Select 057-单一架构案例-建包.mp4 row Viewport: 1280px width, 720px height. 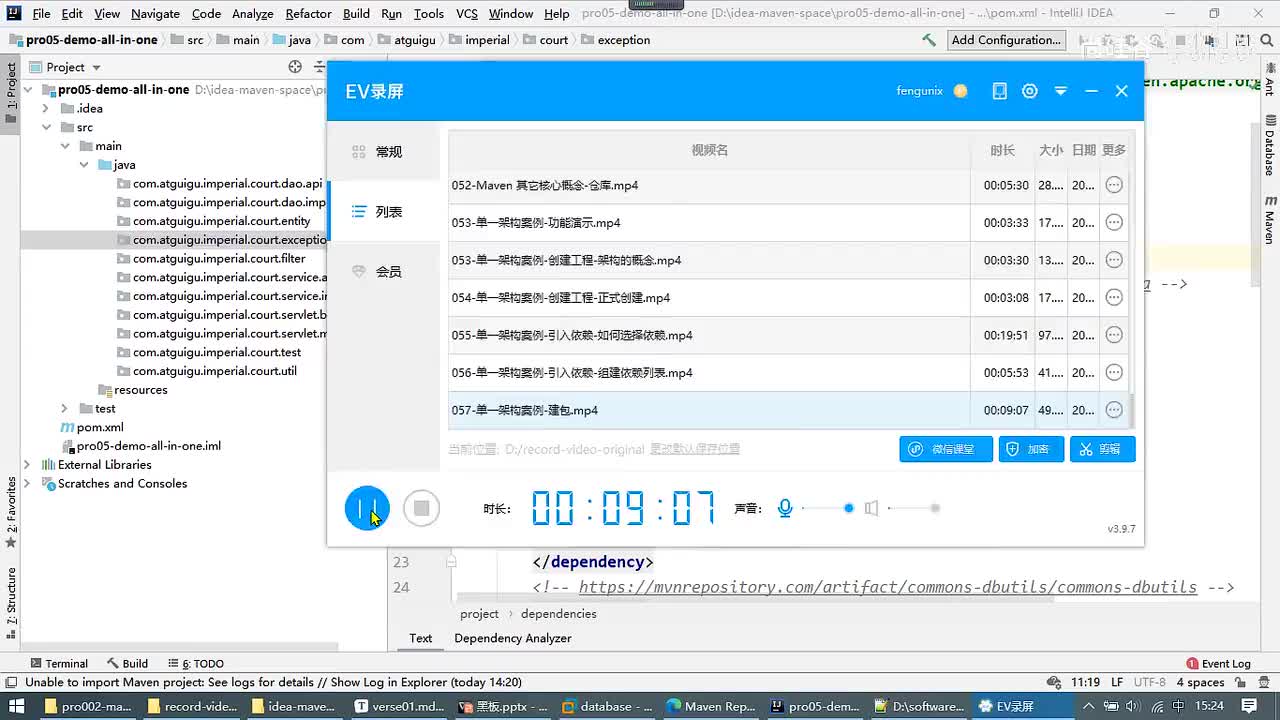[788, 410]
